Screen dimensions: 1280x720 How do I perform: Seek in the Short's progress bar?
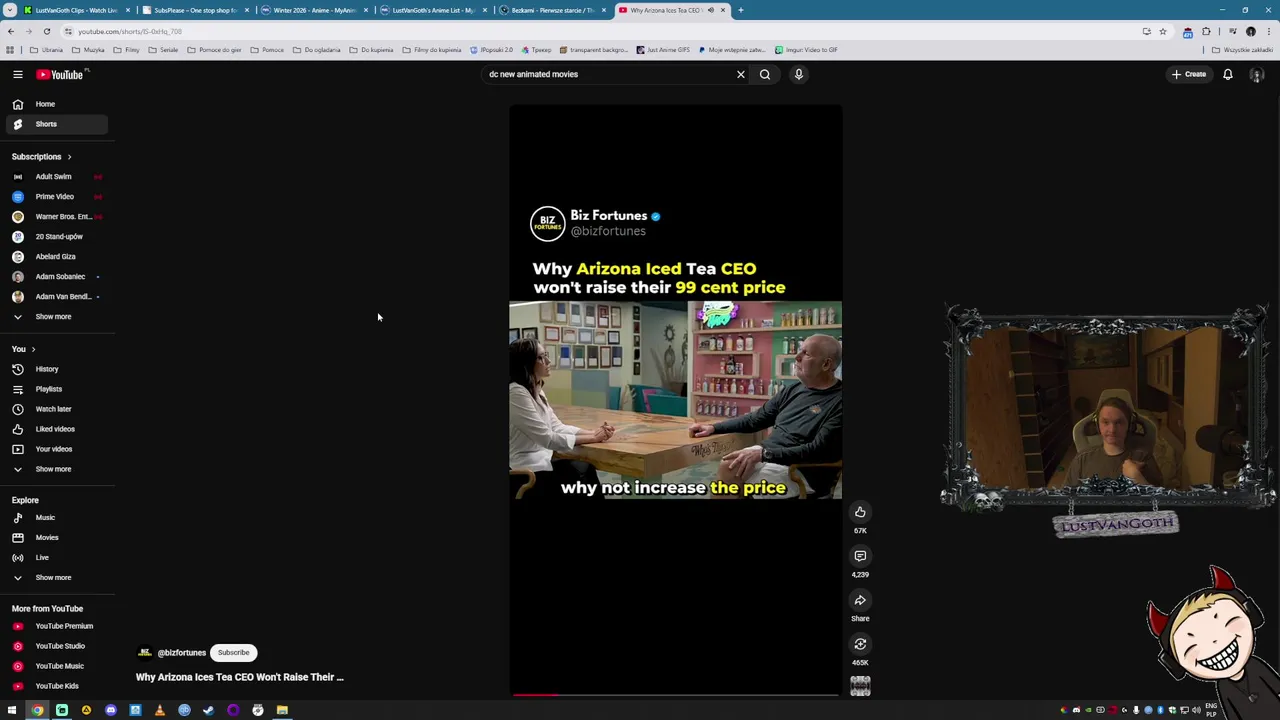point(675,694)
